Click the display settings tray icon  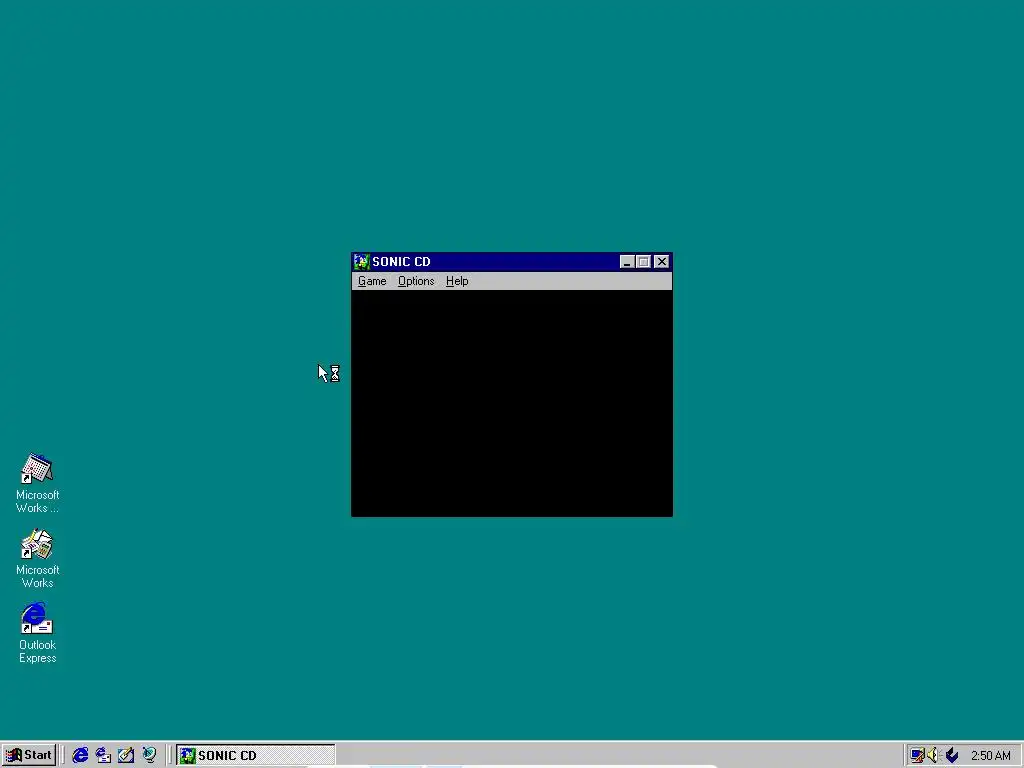point(918,756)
